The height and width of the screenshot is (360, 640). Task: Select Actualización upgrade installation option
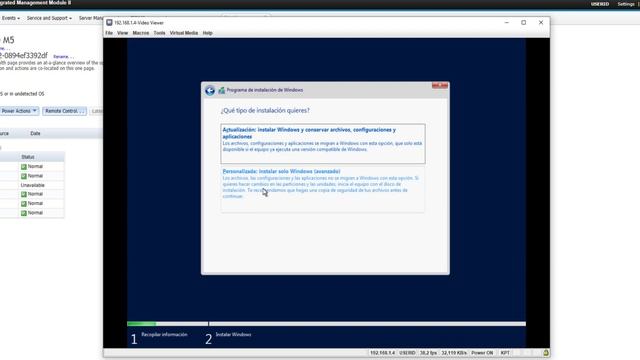coord(322,144)
